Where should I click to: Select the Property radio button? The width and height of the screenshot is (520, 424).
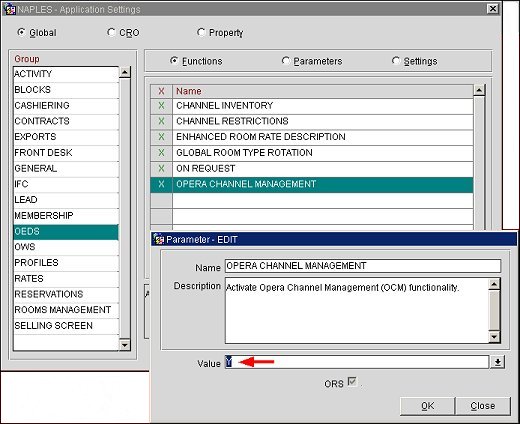(201, 32)
